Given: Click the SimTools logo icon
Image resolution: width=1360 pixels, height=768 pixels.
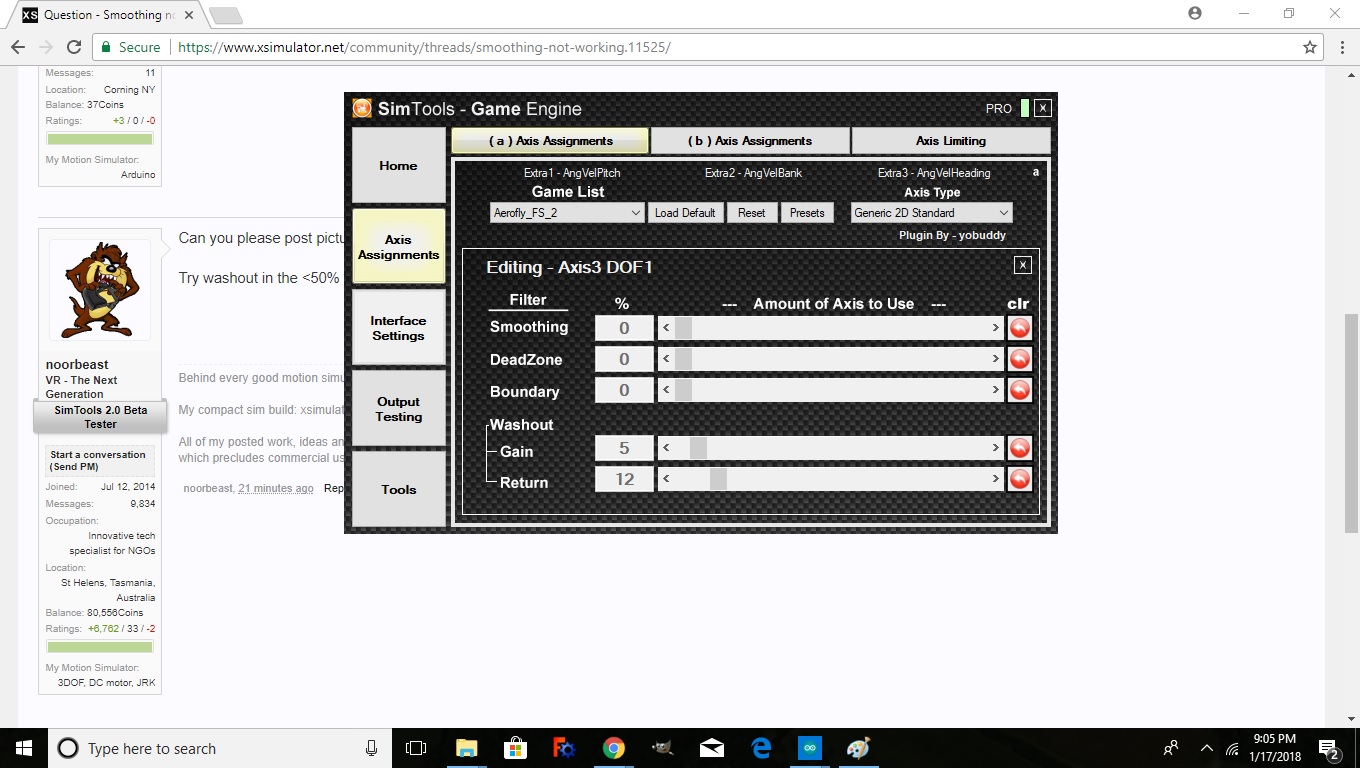Looking at the screenshot, I should click(362, 108).
